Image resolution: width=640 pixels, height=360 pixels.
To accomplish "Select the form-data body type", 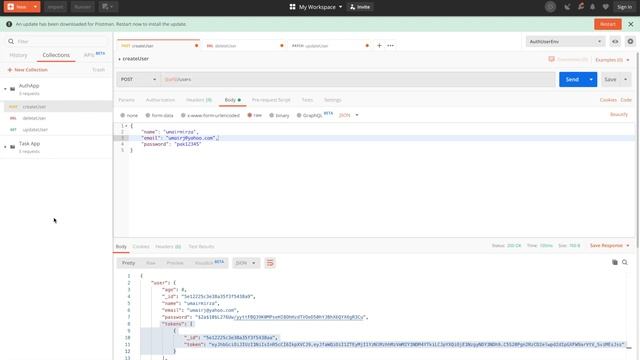I will [160, 116].
